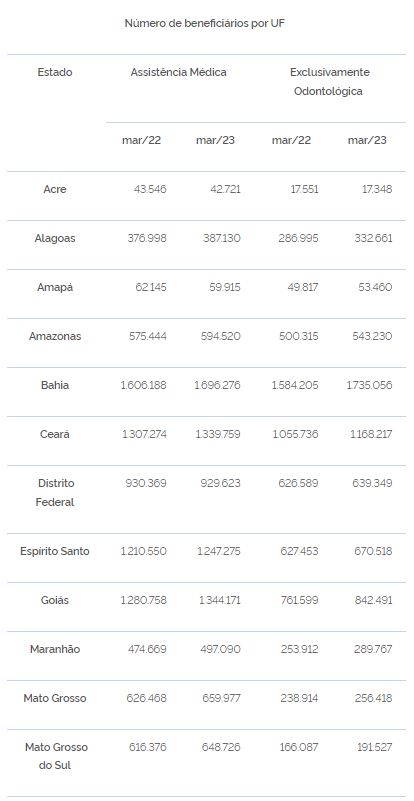This screenshot has height=801, width=414.
Task: Click Bahia value 1.606.188
Action: [x=144, y=385]
